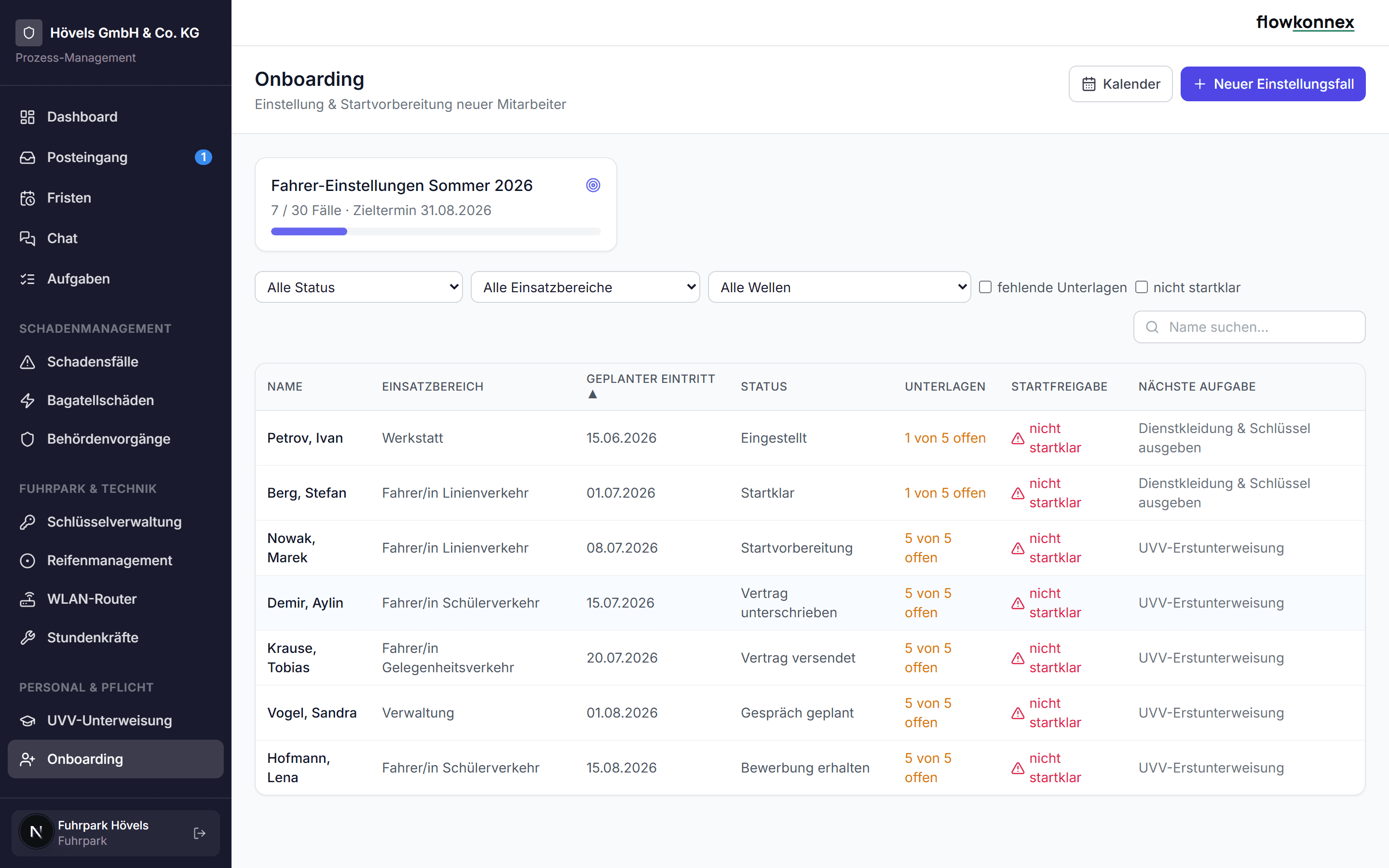The height and width of the screenshot is (868, 1389).
Task: Click the 7/30 Fälle progress bar
Action: click(x=436, y=231)
